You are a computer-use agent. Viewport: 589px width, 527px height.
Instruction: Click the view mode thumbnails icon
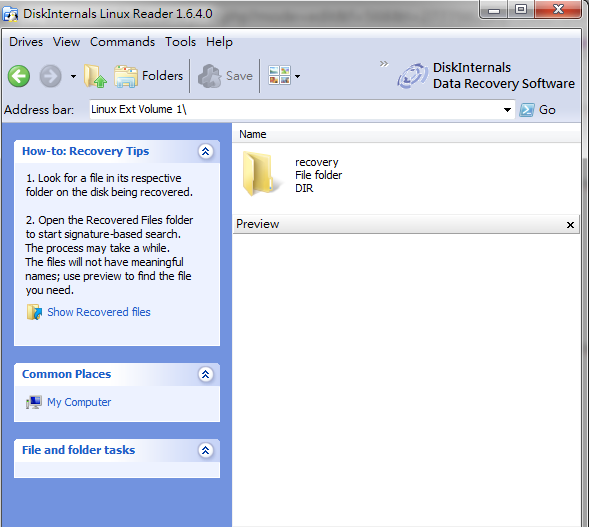(x=279, y=76)
